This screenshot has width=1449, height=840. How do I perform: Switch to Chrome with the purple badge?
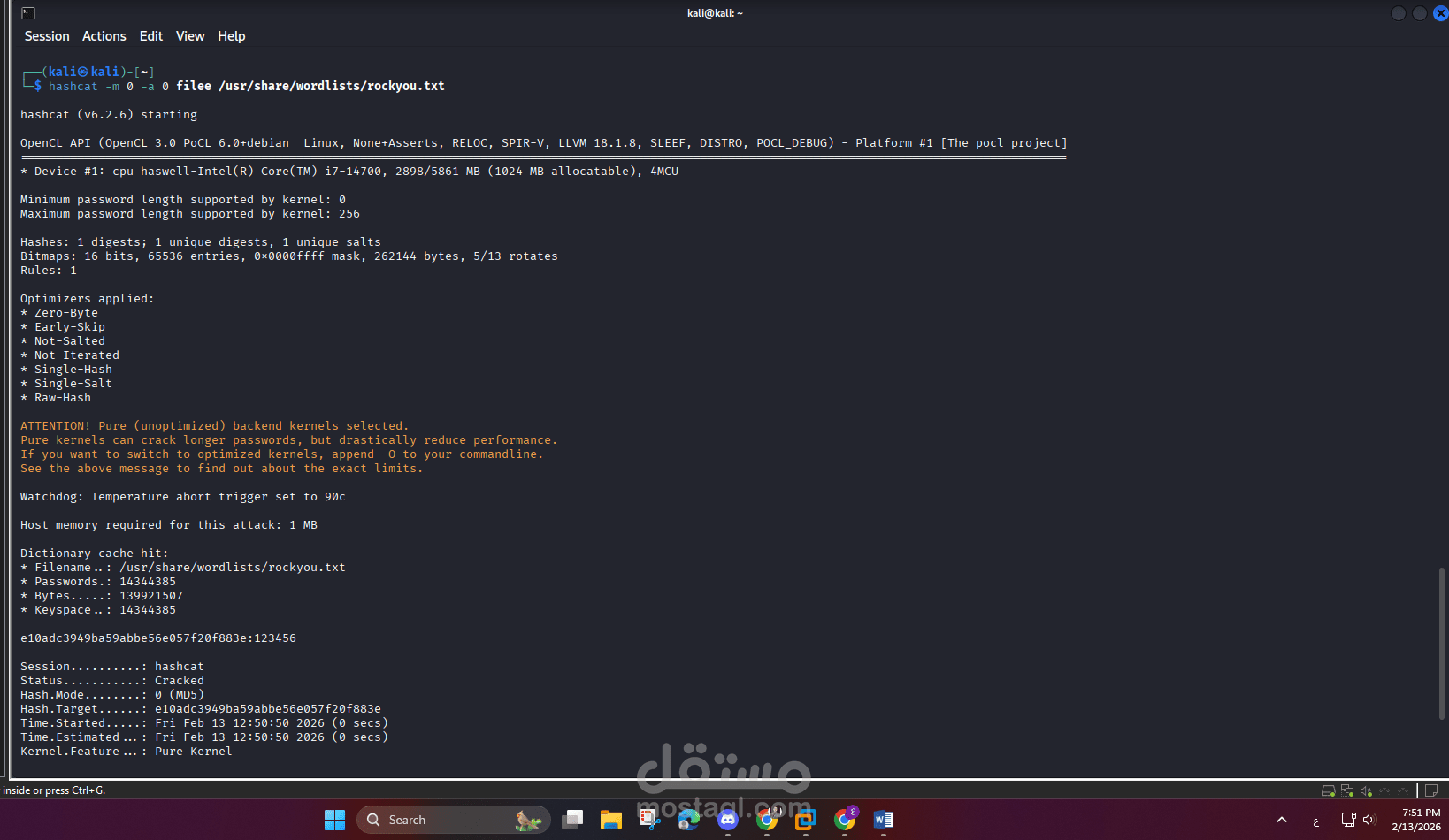coord(845,820)
